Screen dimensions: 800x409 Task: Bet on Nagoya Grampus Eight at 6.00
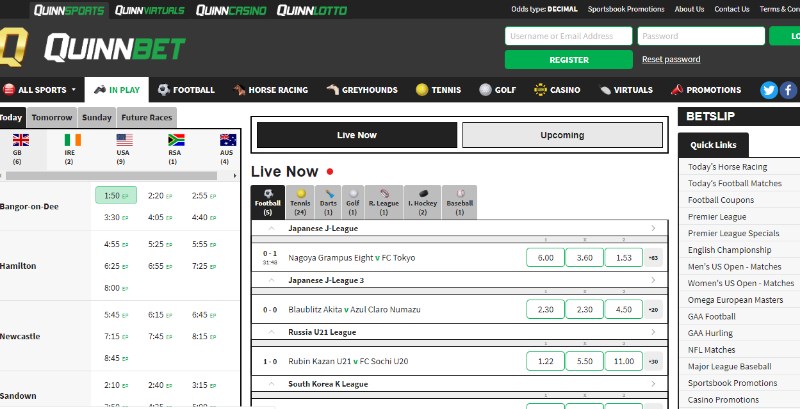pos(545,258)
